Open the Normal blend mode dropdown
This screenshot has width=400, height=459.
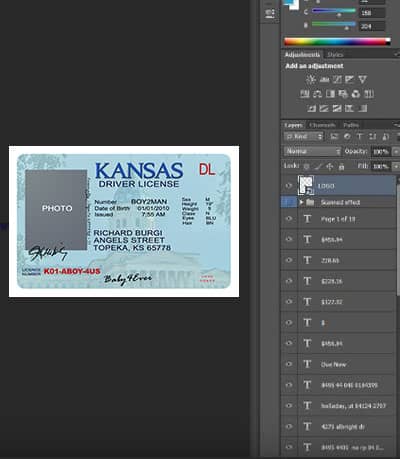[312, 151]
